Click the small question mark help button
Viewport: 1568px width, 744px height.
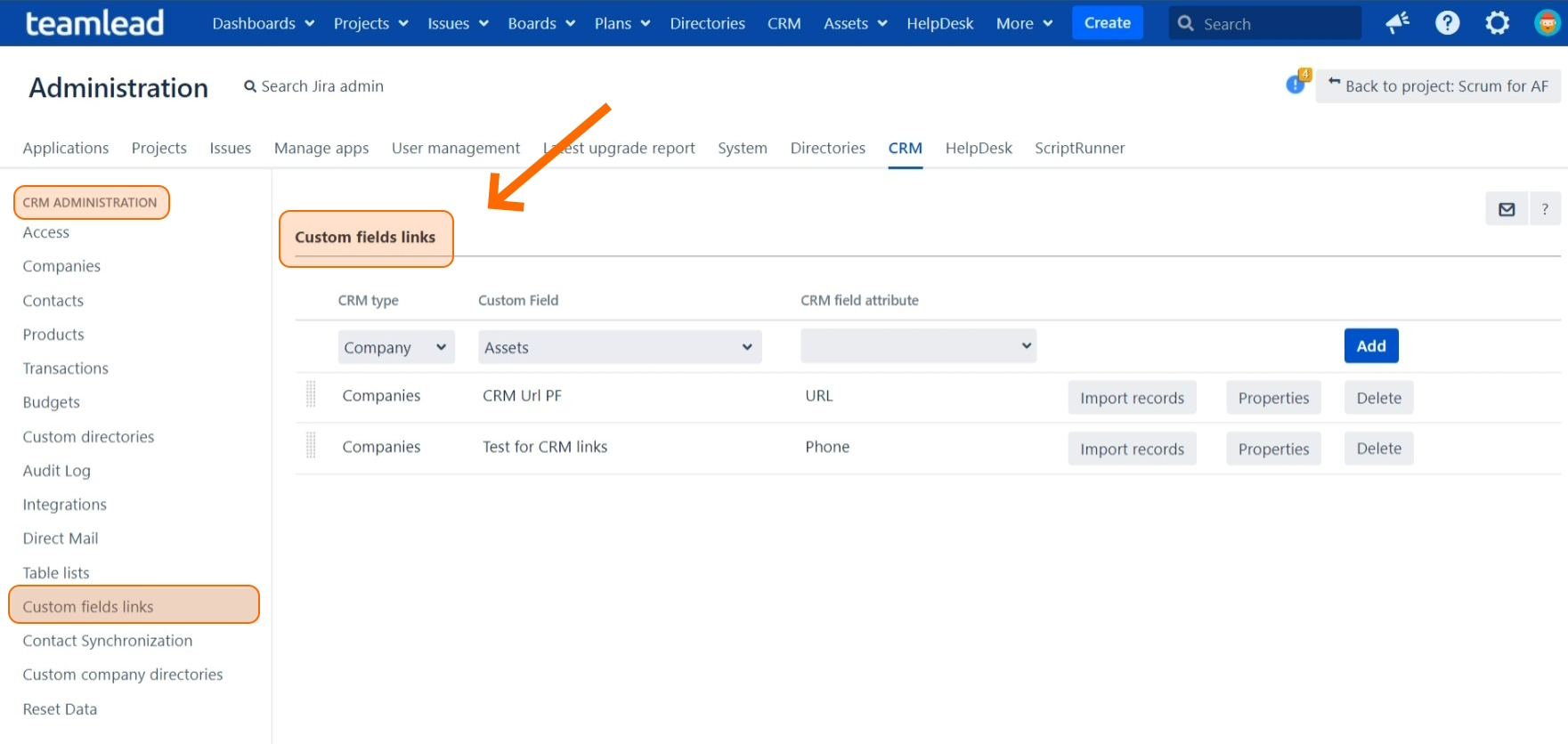click(1545, 209)
